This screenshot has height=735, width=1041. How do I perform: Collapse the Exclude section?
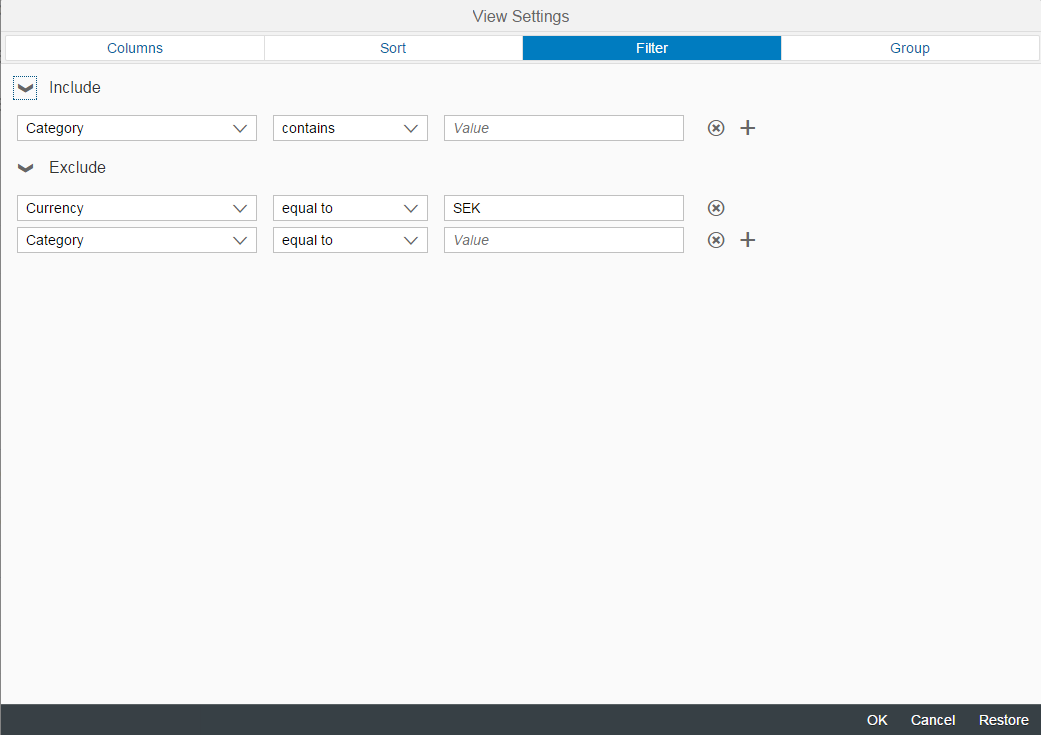click(26, 168)
